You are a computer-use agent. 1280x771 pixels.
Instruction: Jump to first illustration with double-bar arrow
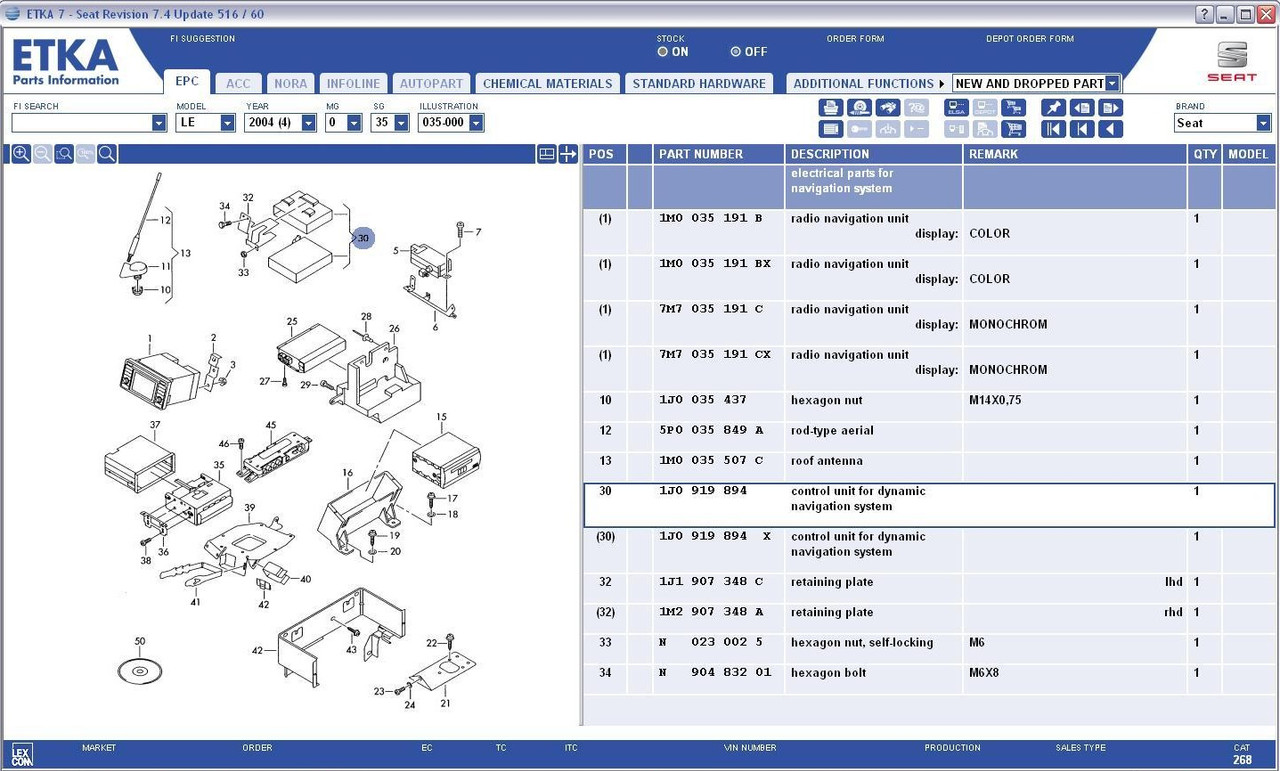point(1053,129)
